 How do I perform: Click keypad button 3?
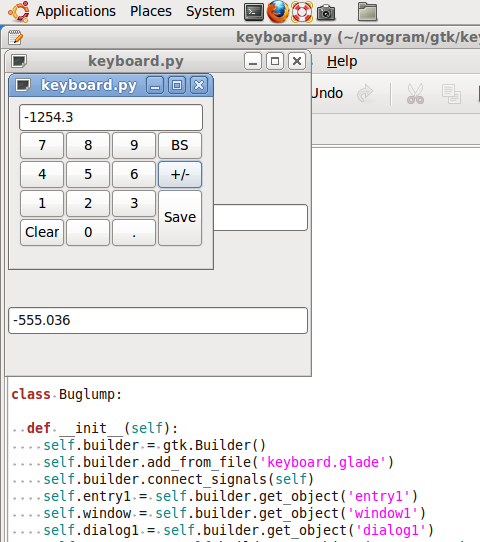pyautogui.click(x=134, y=203)
